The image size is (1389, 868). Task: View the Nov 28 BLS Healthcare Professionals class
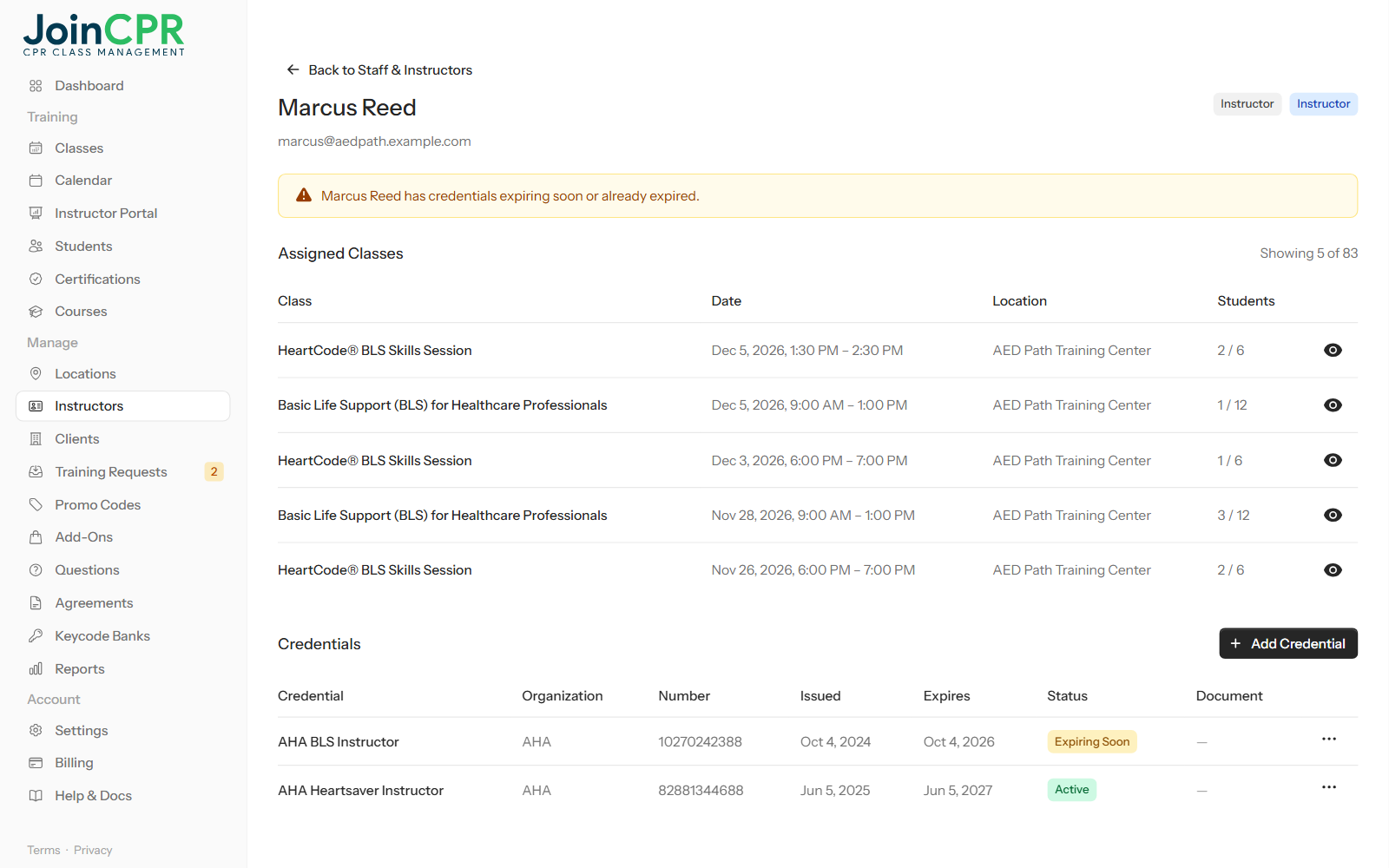point(1333,516)
